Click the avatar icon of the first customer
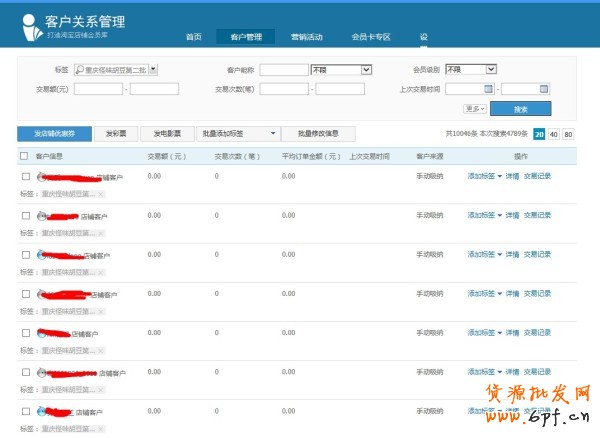The width and height of the screenshot is (600, 438). pos(41,176)
